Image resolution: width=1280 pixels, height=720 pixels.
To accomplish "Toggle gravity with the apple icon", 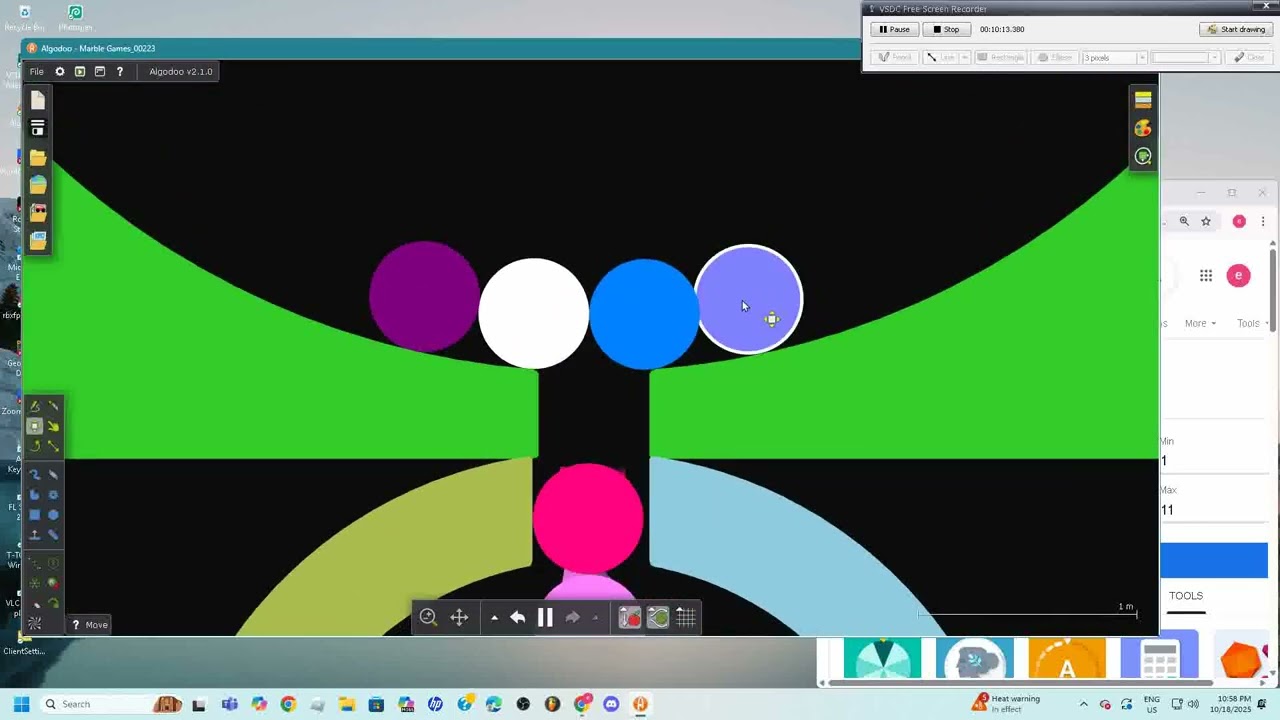I will tap(630, 618).
